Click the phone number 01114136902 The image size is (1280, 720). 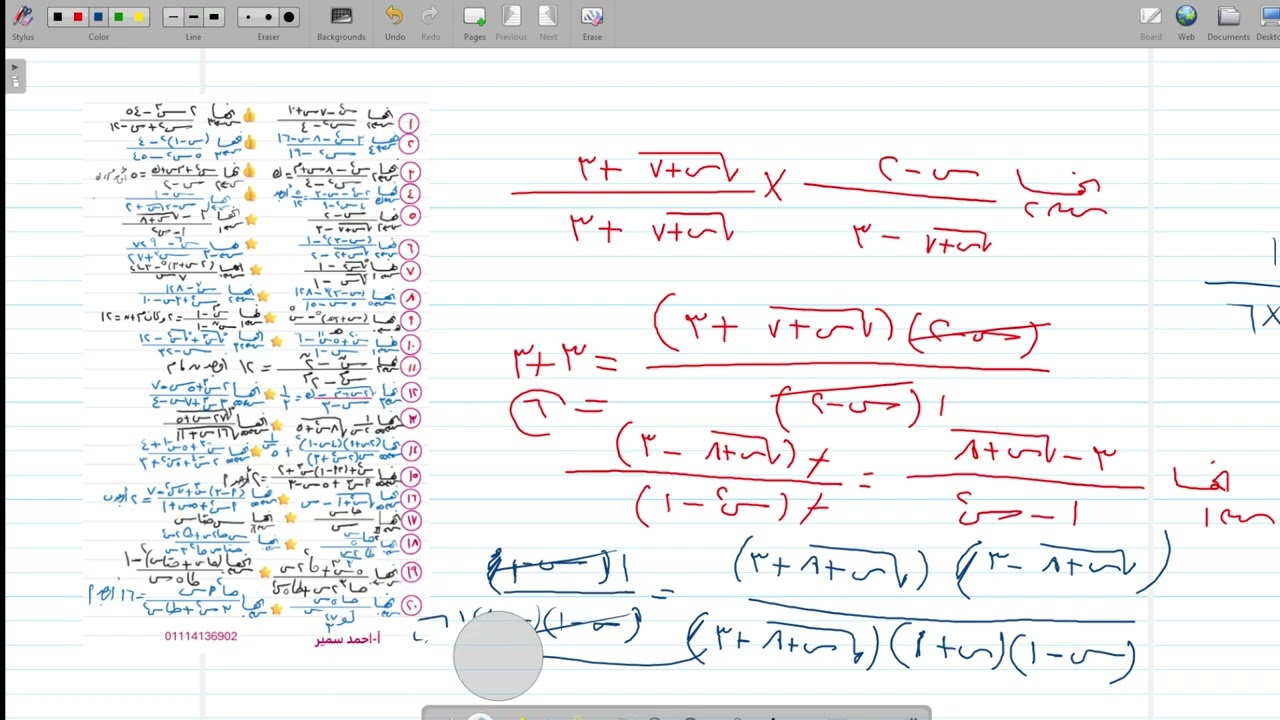click(x=201, y=636)
